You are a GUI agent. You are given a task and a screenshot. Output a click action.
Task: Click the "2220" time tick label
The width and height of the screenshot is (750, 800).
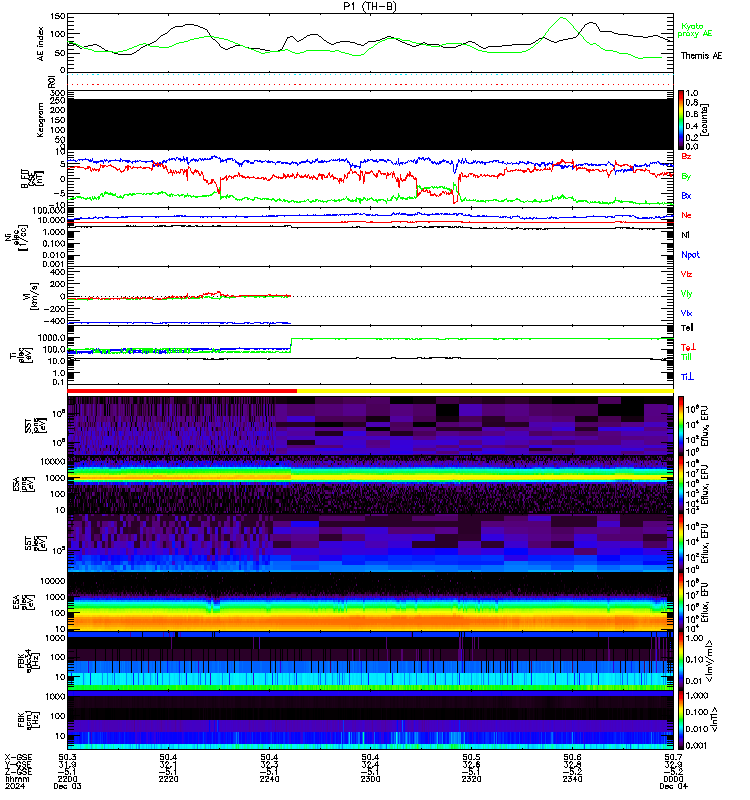pyautogui.click(x=168, y=779)
